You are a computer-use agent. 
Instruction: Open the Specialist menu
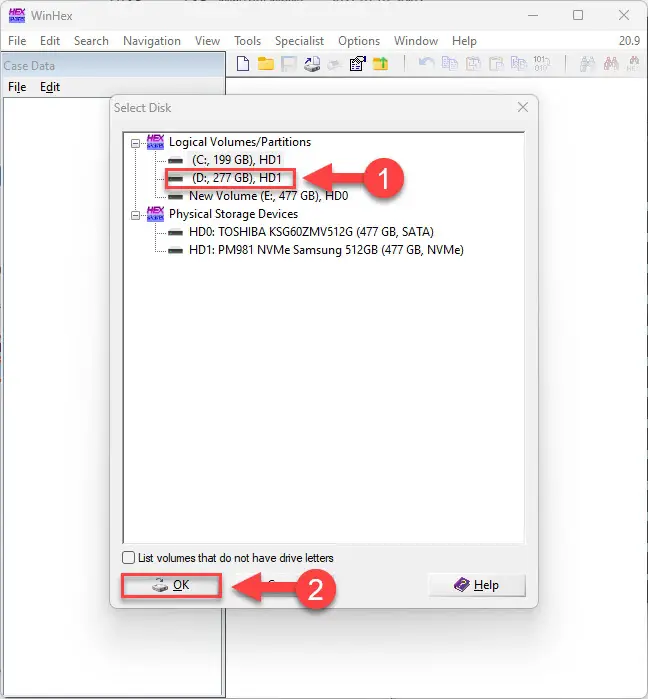pyautogui.click(x=299, y=41)
